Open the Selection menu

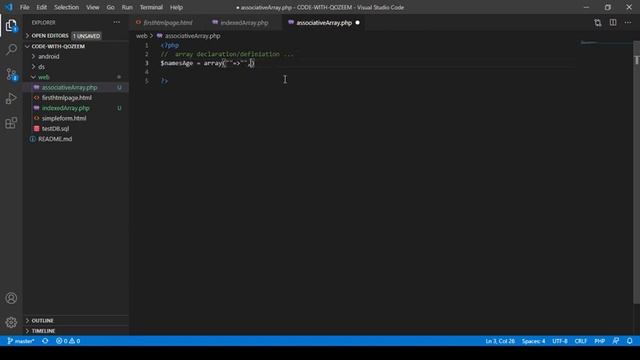tap(67, 7)
